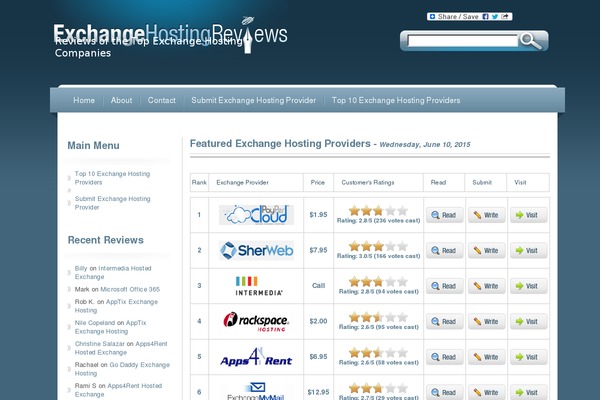The width and height of the screenshot is (600, 400).
Task: Open Rob K.'s AppTix Exchange Hosting review
Action: click(x=116, y=306)
